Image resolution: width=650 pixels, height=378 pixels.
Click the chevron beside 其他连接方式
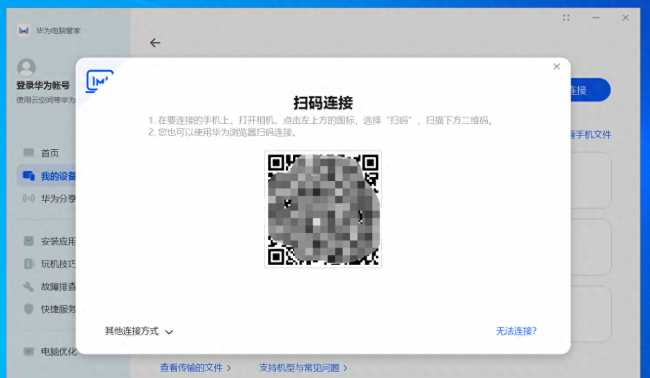(x=169, y=332)
